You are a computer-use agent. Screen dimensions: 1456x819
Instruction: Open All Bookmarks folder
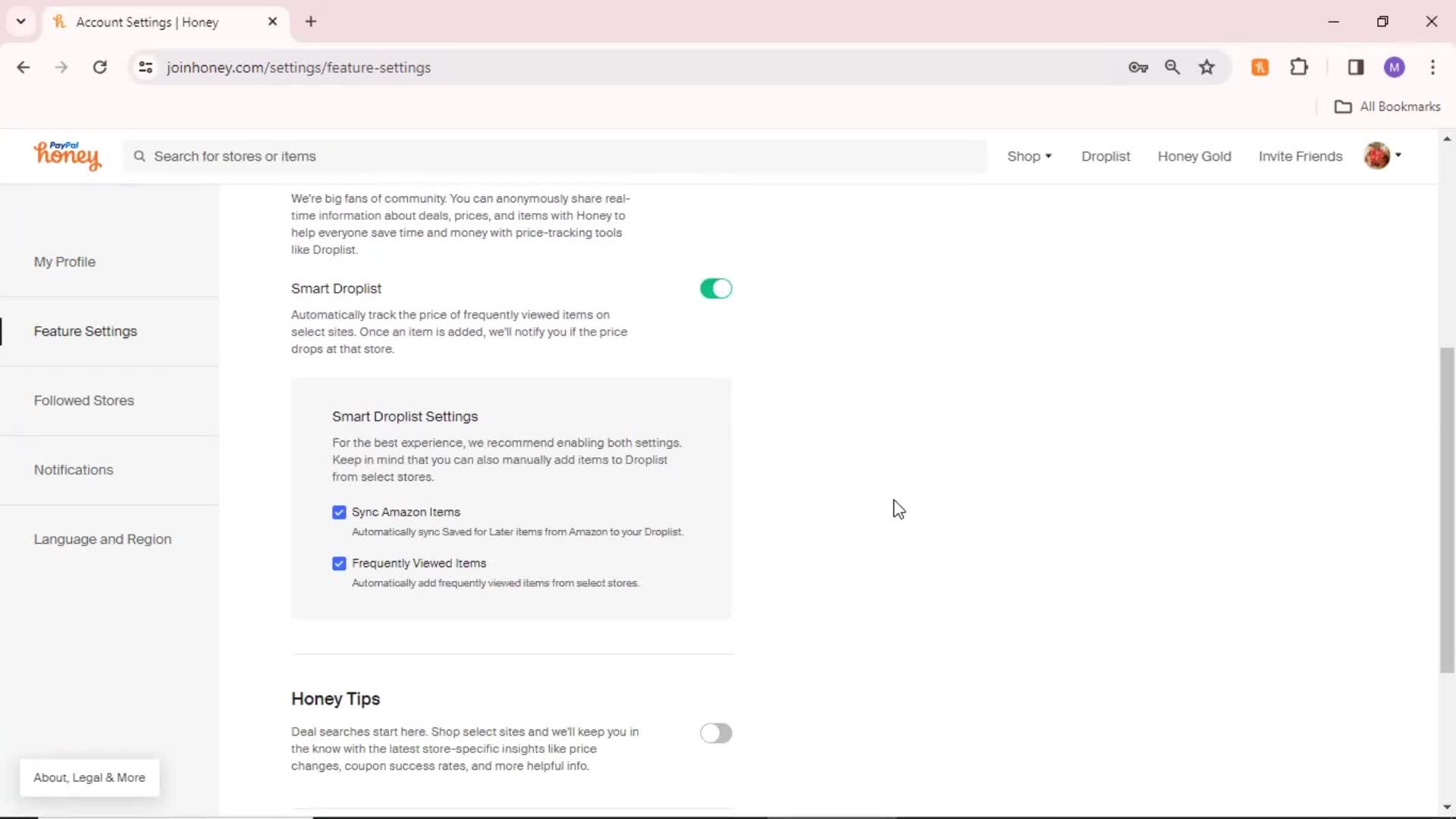pyautogui.click(x=1387, y=107)
